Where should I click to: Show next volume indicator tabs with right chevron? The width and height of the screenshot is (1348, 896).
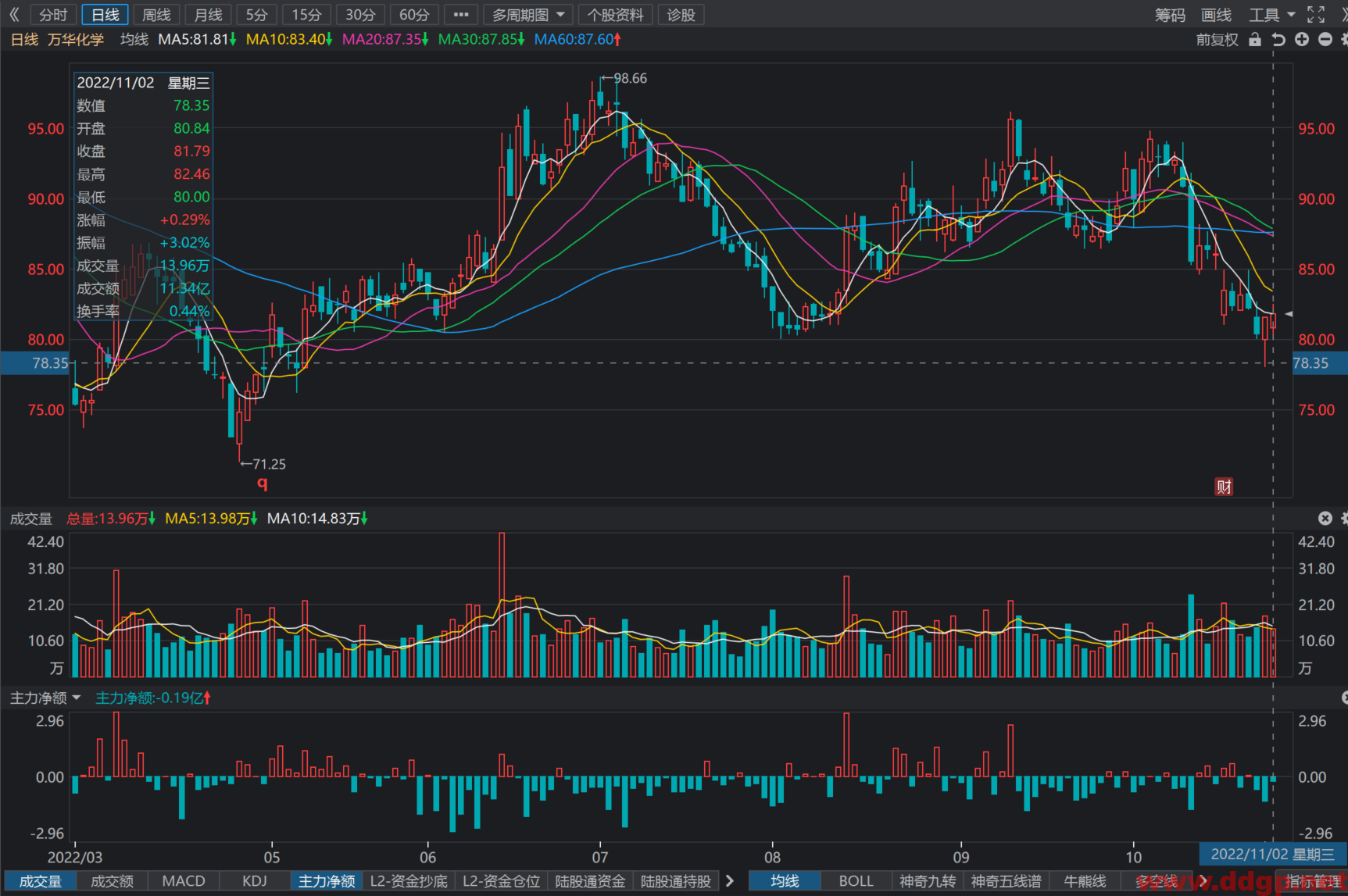[x=730, y=880]
